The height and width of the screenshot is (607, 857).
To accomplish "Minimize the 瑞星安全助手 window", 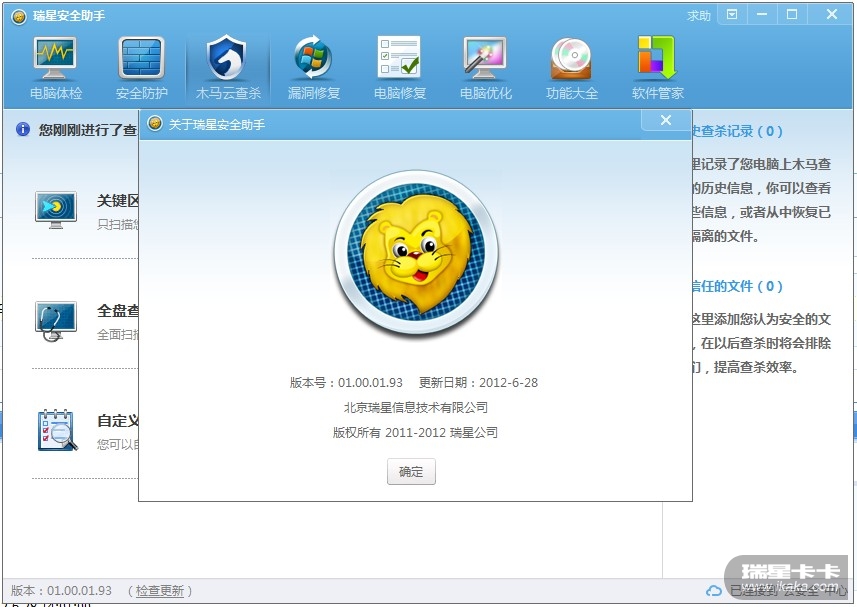I will (x=762, y=15).
